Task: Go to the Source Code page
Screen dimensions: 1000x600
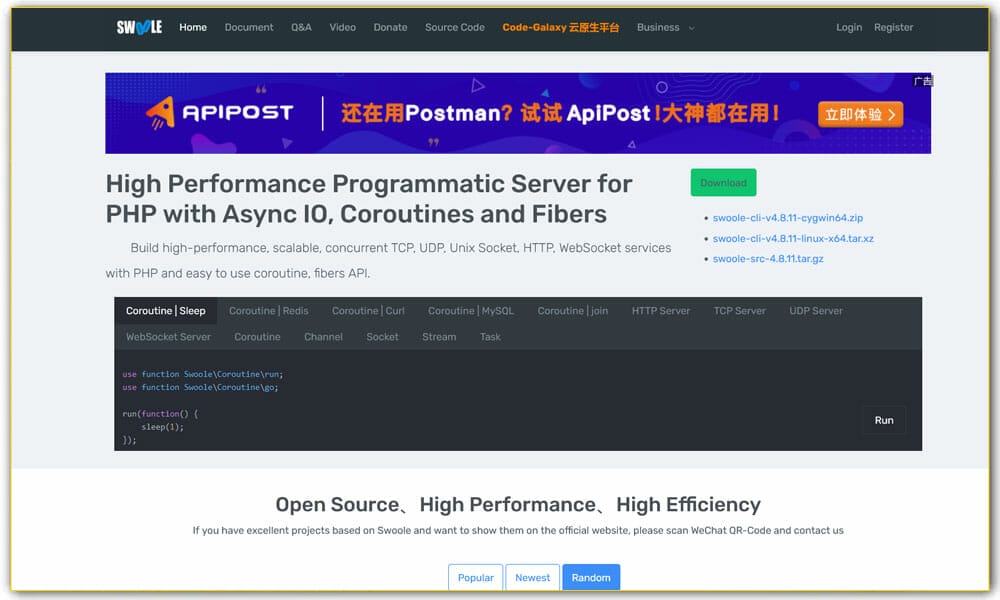Action: pos(454,27)
